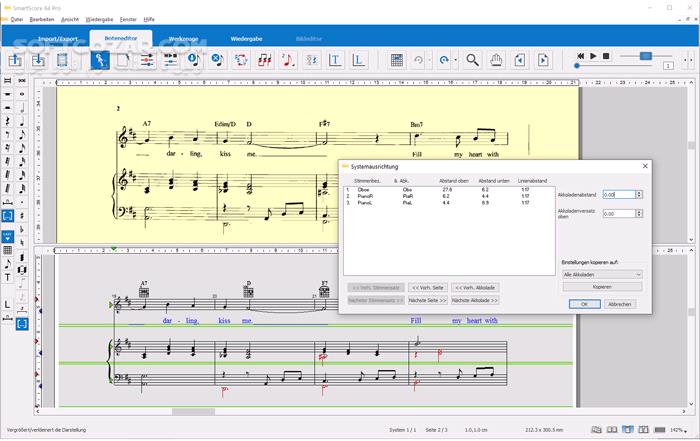Image resolution: width=700 pixels, height=441 pixels.
Task: Click the blank page icon in toolbar
Action: click(124, 60)
